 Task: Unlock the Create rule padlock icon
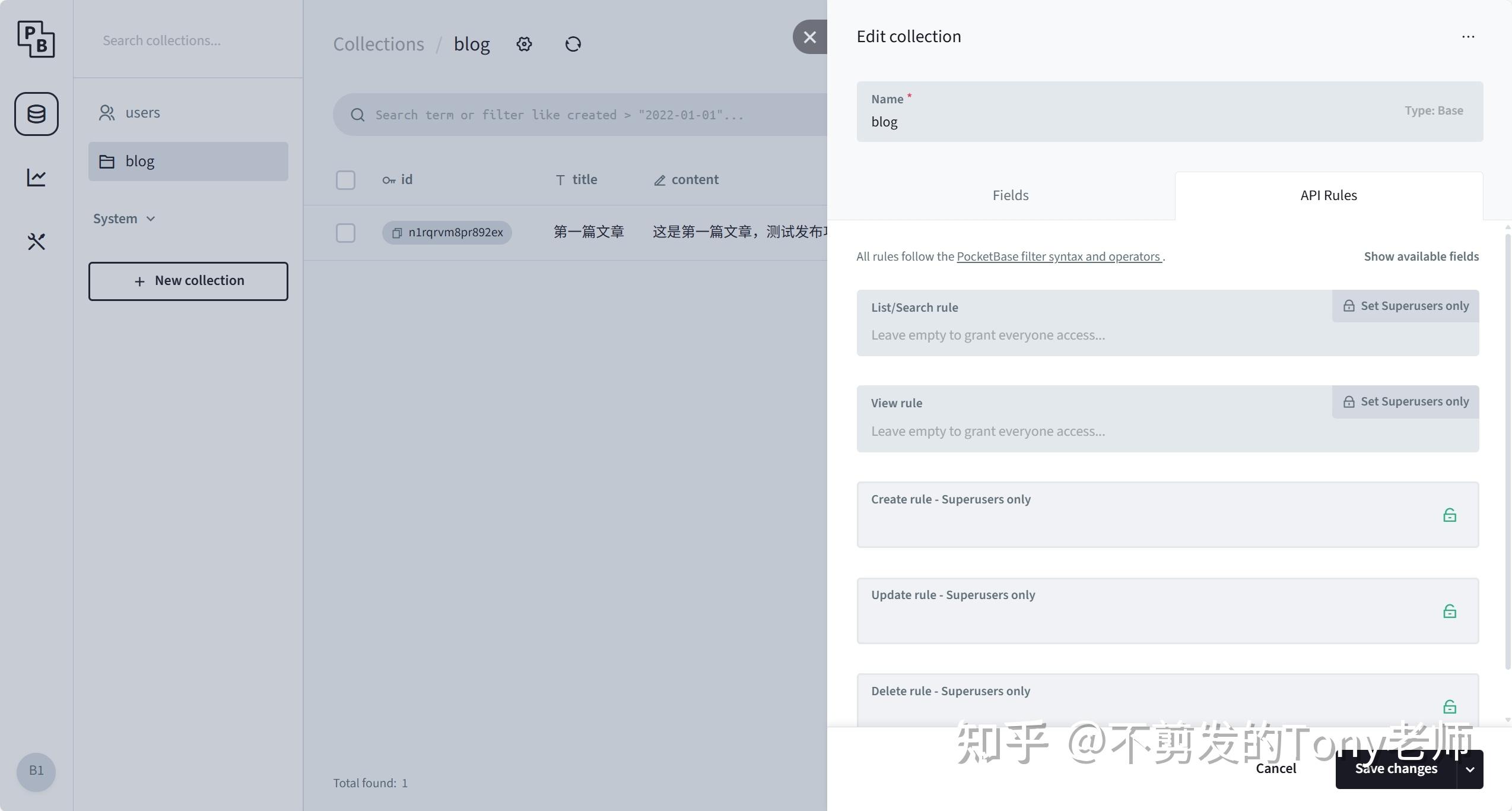(x=1450, y=515)
